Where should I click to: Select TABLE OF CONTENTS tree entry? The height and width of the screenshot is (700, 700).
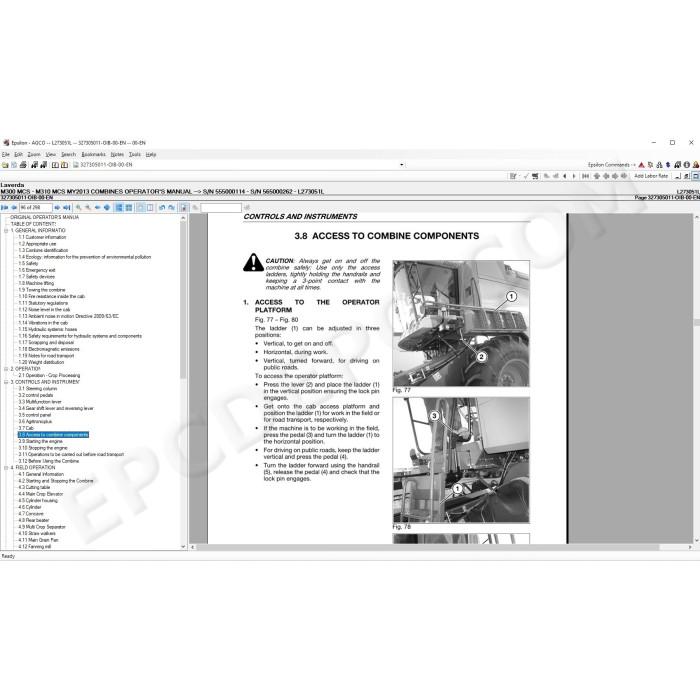point(33,224)
